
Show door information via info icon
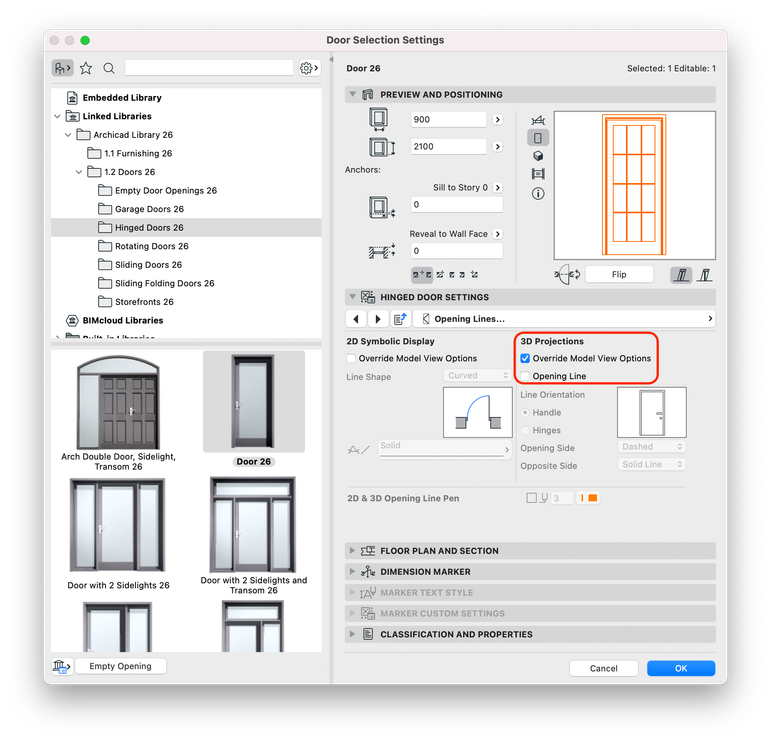538,193
